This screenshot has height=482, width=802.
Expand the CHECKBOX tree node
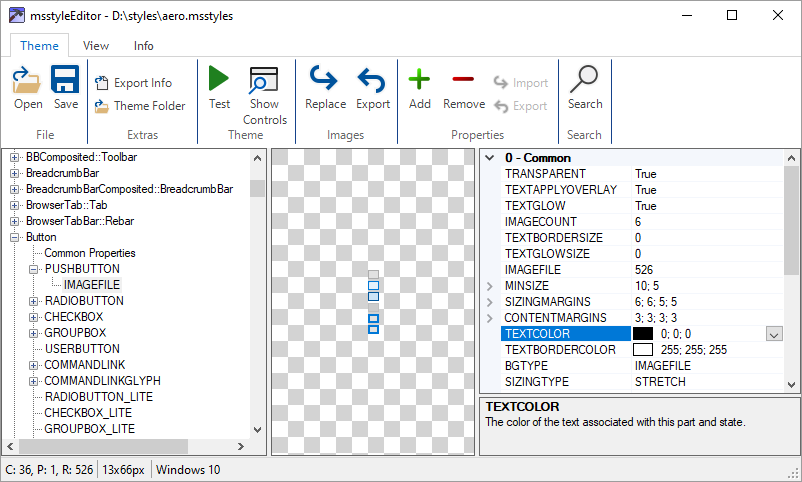(33, 317)
